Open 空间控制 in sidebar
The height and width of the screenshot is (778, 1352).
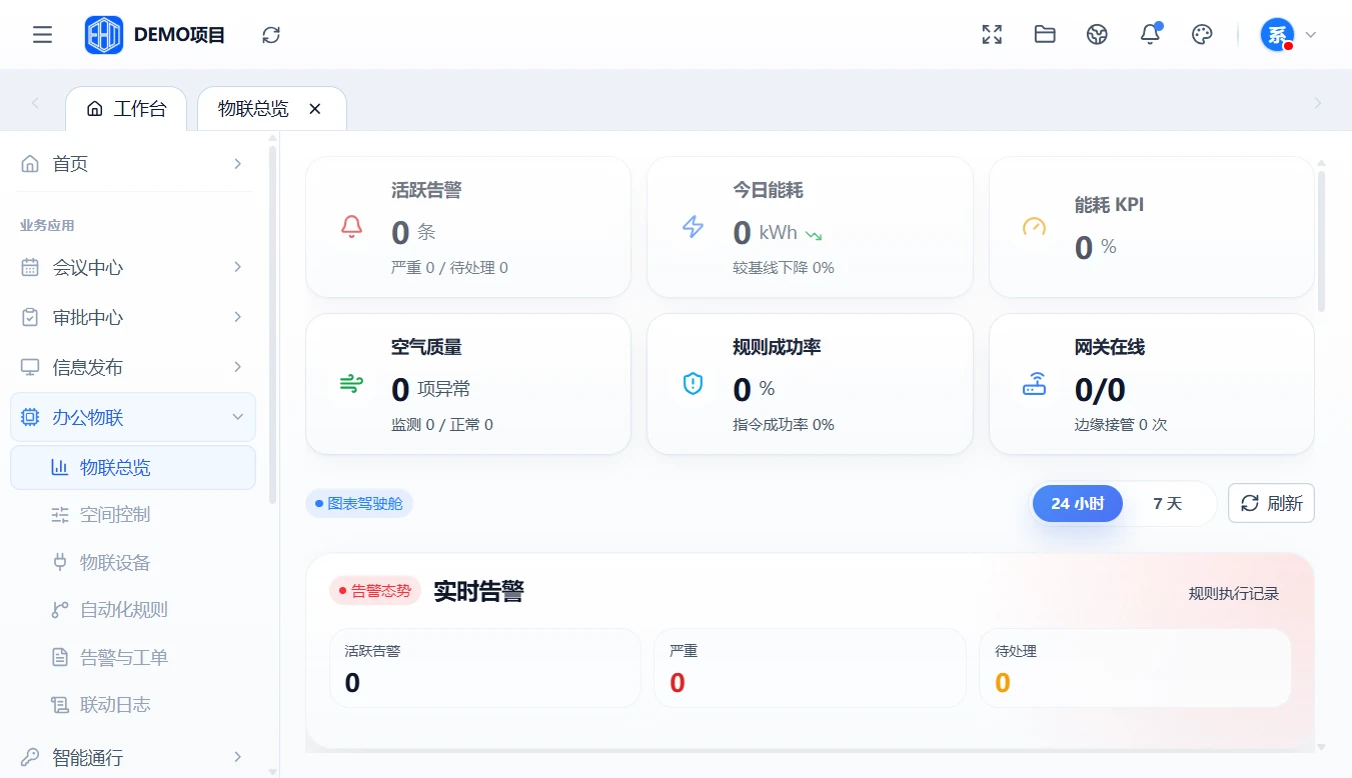coord(132,515)
